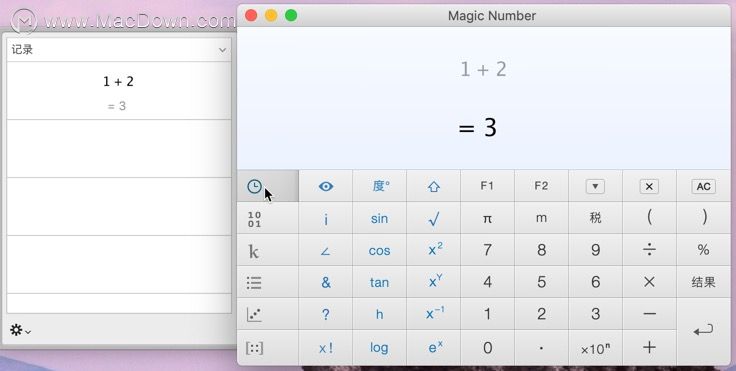Viewport: 736px width, 371px height.
Task: Click the factorial x! key
Action: point(326,348)
